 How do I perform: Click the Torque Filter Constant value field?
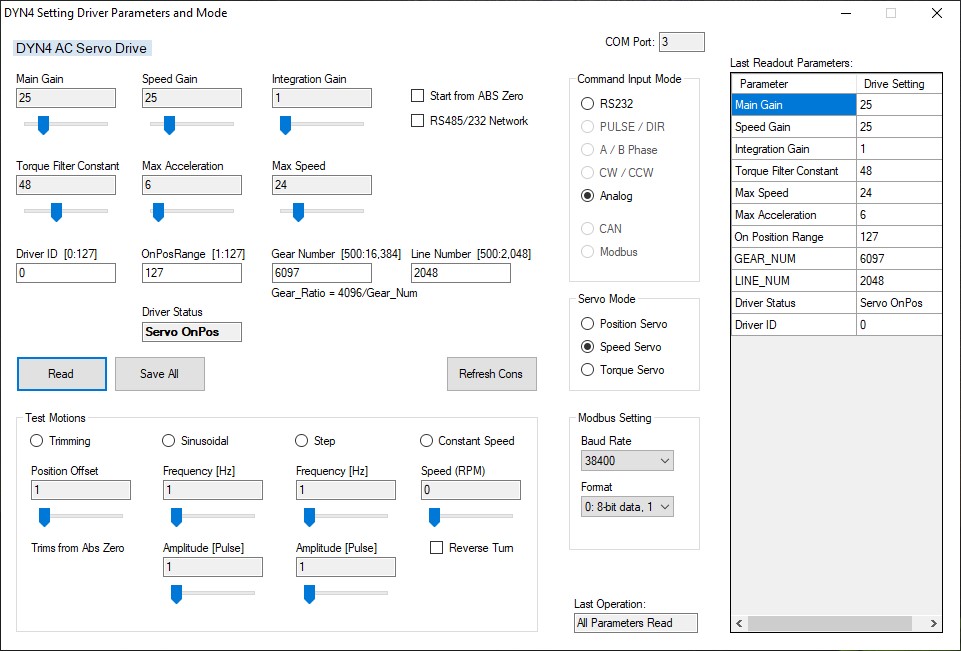[66, 185]
